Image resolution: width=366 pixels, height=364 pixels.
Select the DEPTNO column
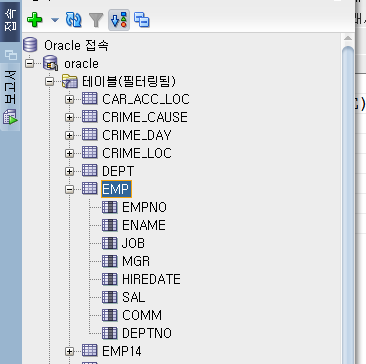coord(147,333)
